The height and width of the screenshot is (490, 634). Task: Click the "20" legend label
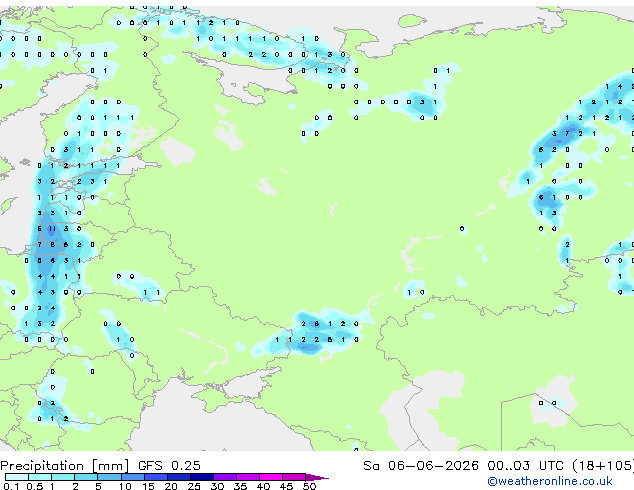171,486
